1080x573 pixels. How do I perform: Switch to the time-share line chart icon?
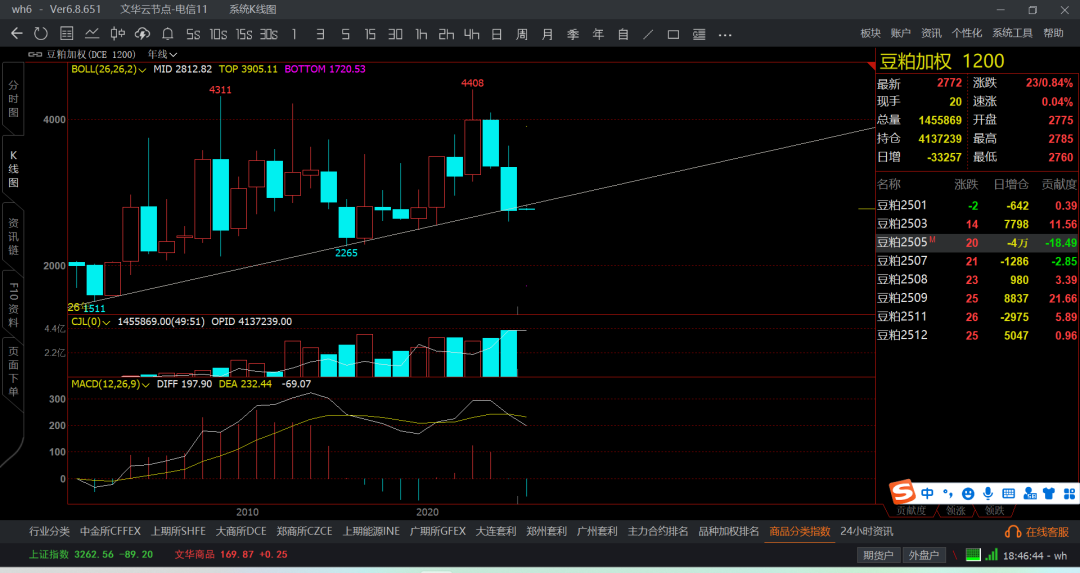[92, 34]
